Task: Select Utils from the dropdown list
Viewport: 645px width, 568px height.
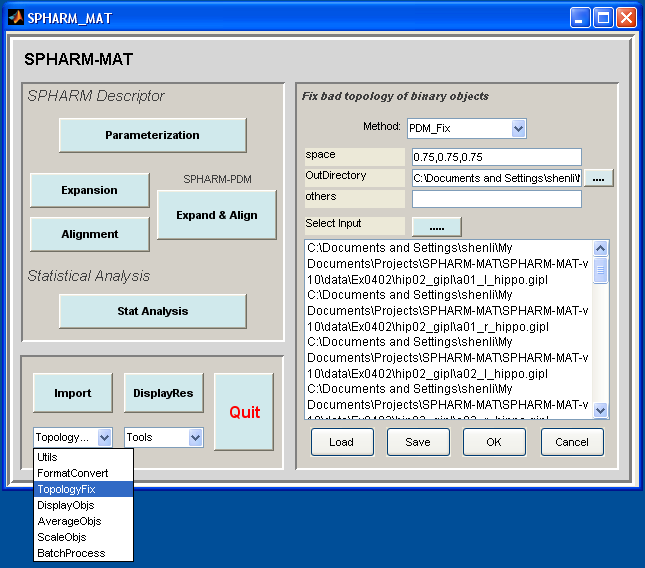Action: coord(83,457)
